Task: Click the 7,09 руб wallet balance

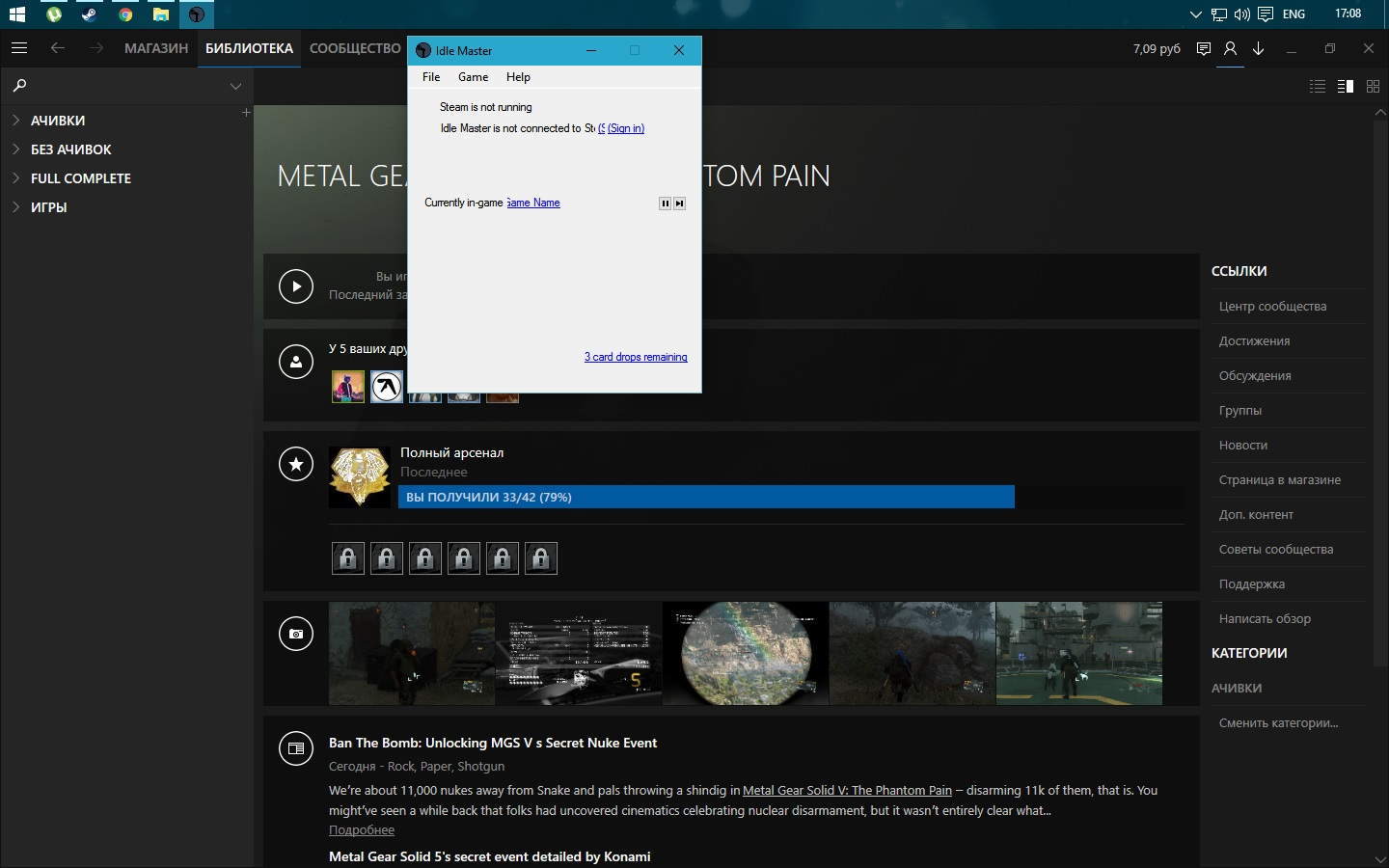Action: pos(1157,48)
